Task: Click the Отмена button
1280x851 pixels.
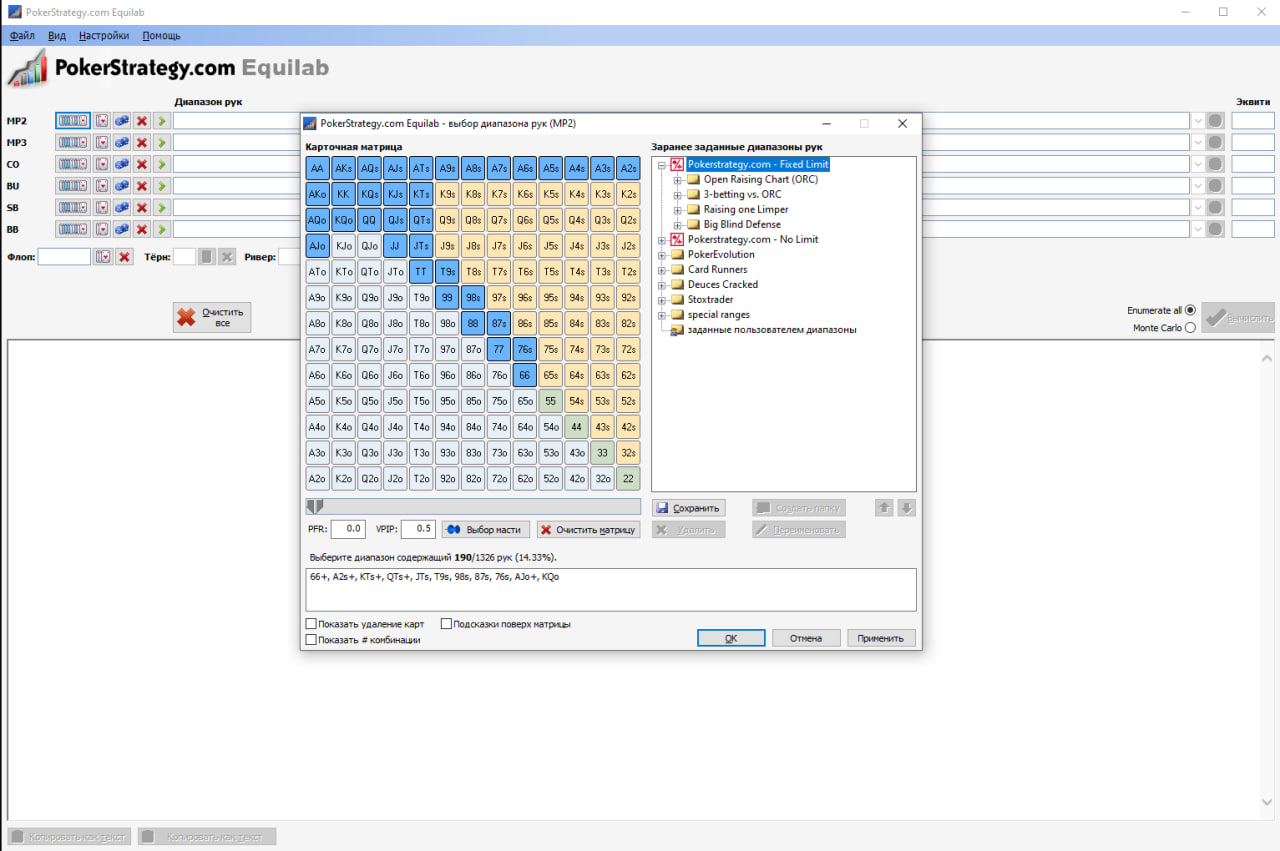Action: (x=806, y=638)
